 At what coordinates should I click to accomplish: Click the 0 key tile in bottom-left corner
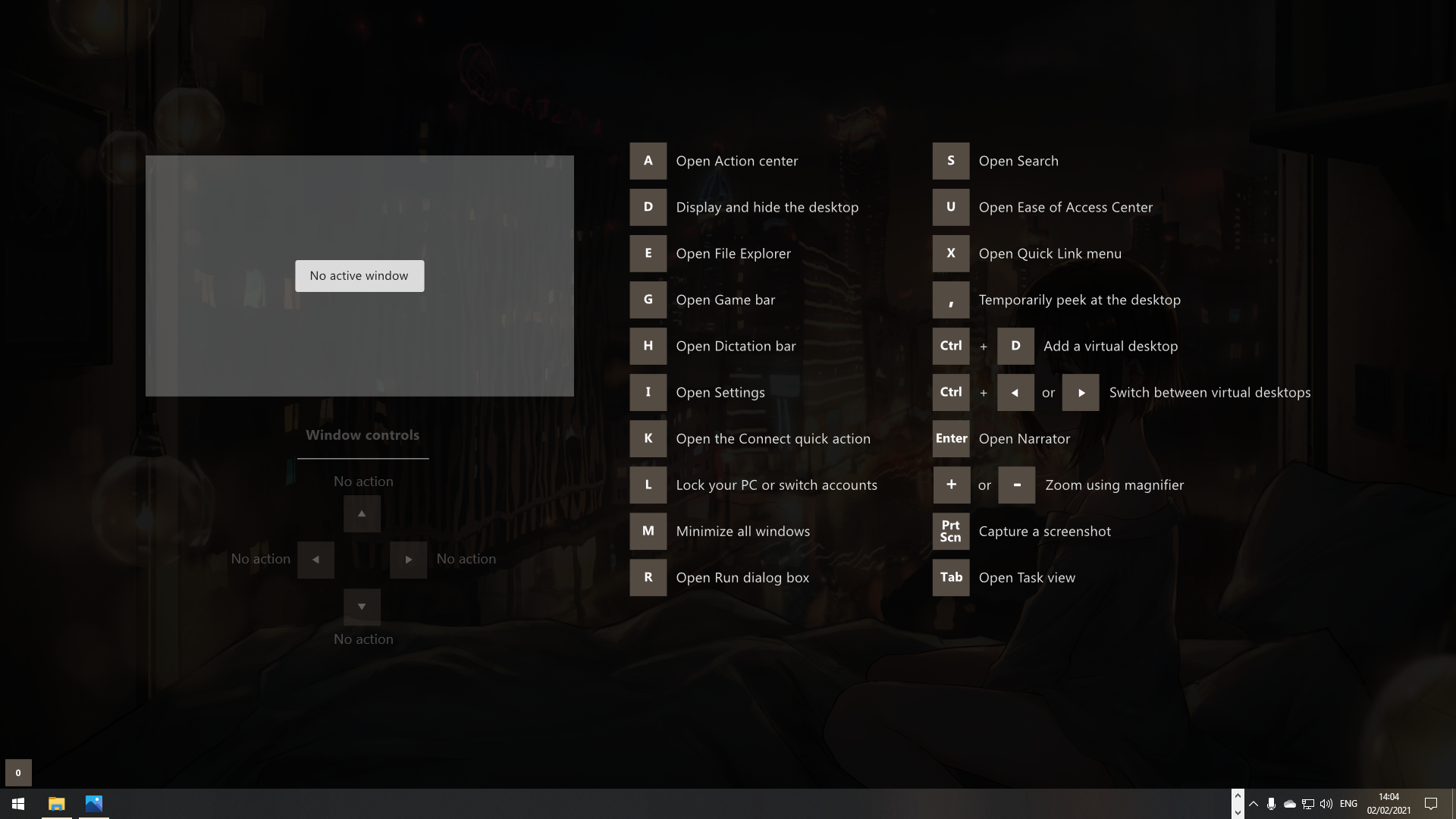pyautogui.click(x=17, y=773)
